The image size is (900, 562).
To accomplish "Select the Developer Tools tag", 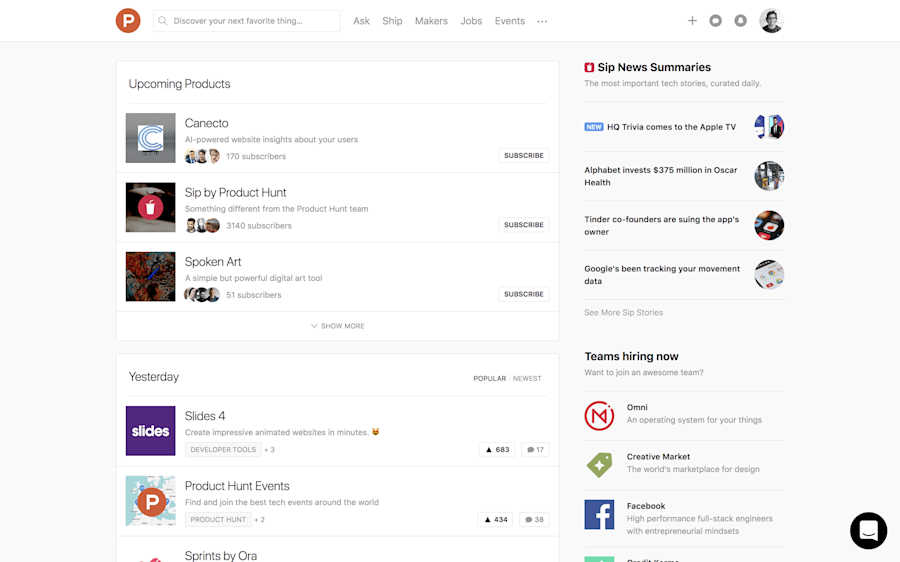I will point(223,449).
